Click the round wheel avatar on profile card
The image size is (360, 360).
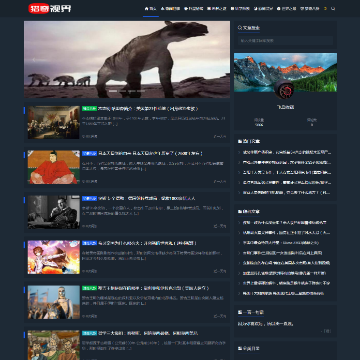tap(284, 90)
